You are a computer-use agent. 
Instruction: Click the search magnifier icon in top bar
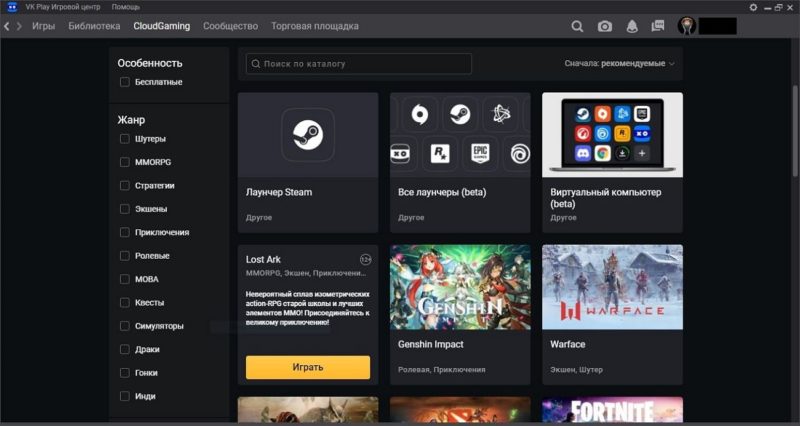tap(577, 26)
